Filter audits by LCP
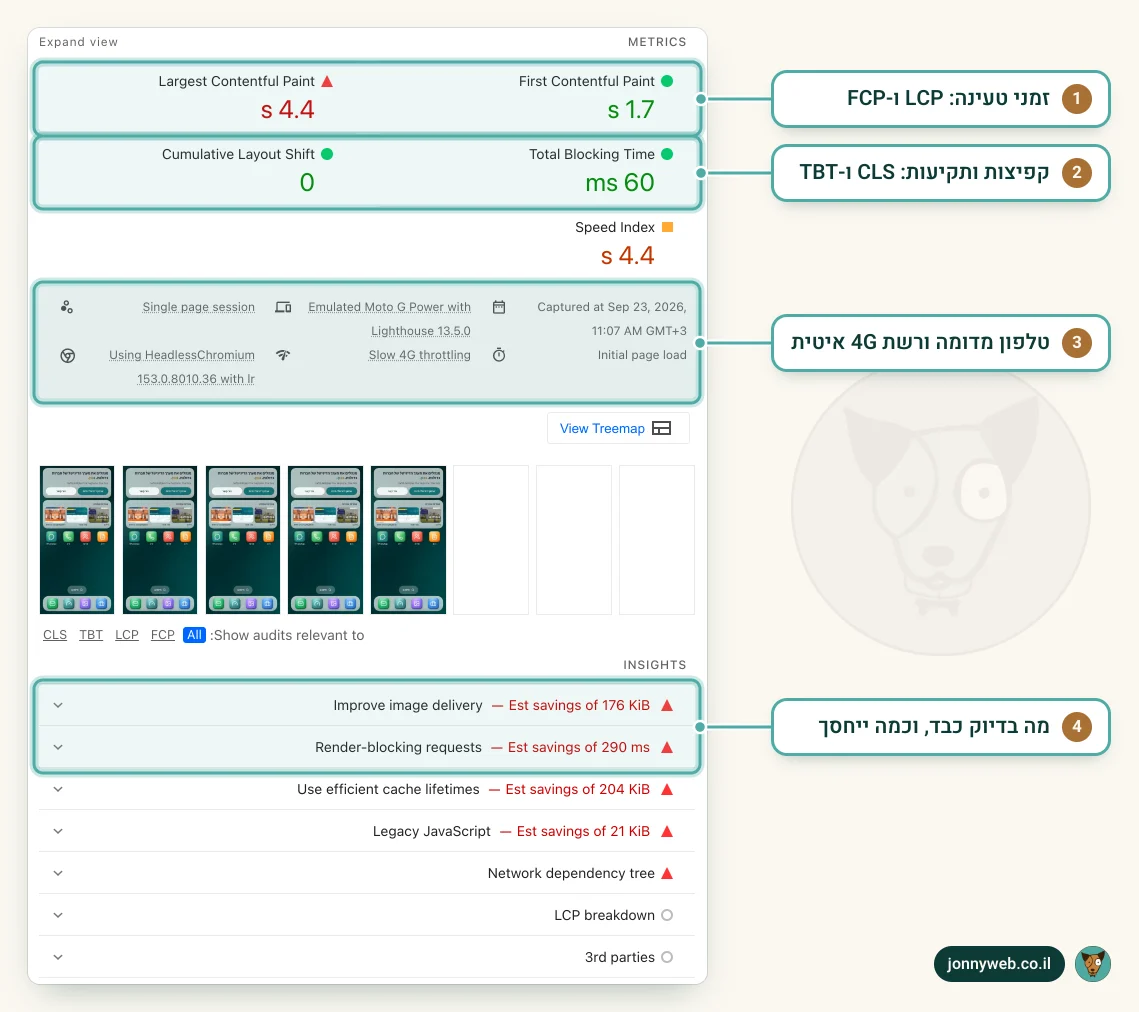 (x=126, y=635)
